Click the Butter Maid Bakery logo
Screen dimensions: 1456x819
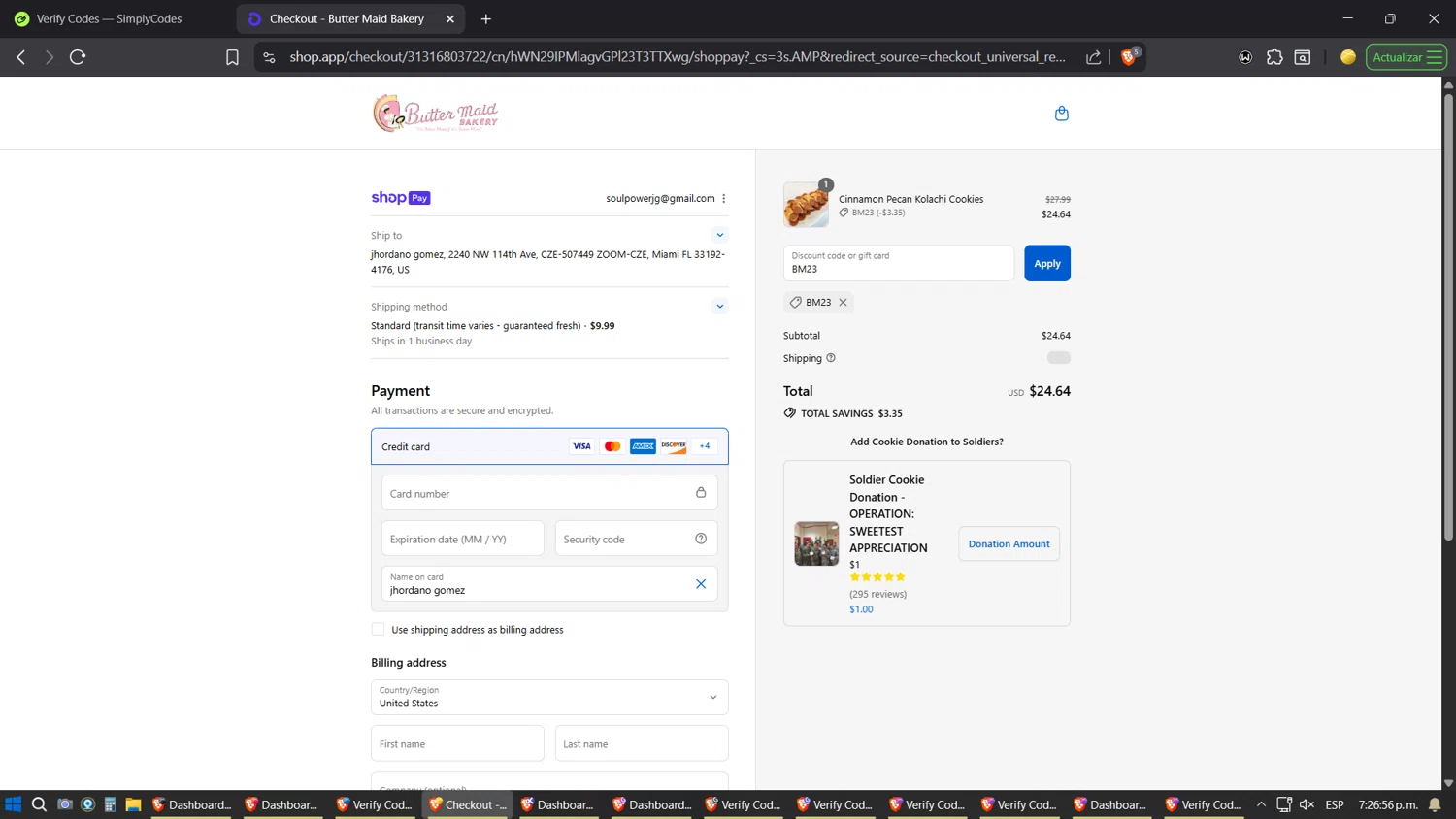[x=435, y=114]
